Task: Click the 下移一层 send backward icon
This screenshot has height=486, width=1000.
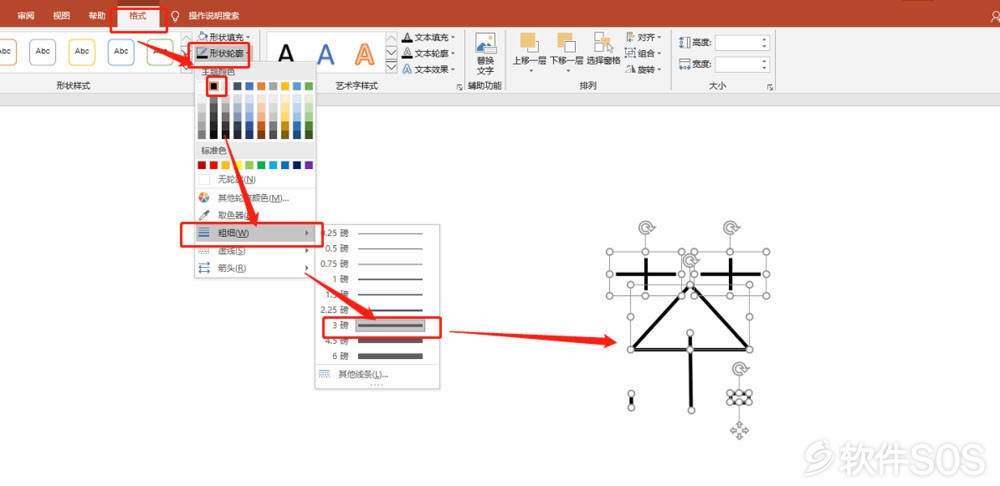Action: click(x=566, y=43)
